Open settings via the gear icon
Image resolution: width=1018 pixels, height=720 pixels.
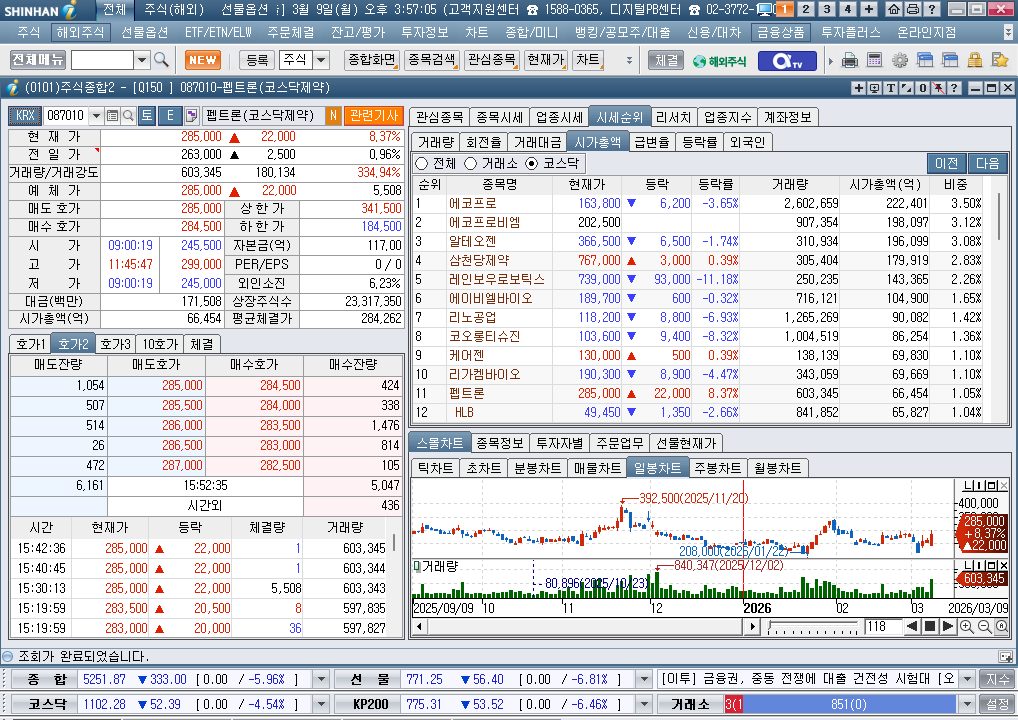tap(900, 60)
